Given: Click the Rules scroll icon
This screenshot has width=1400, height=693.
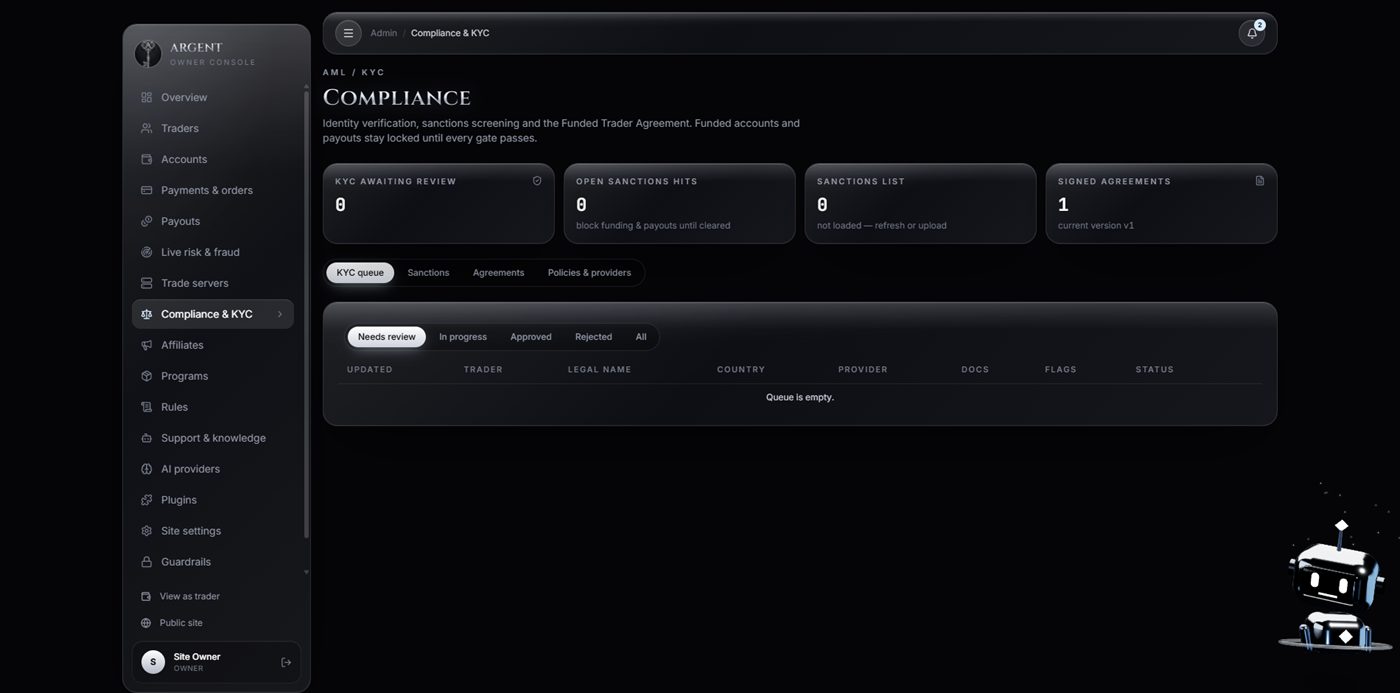Looking at the screenshot, I should tap(146, 407).
